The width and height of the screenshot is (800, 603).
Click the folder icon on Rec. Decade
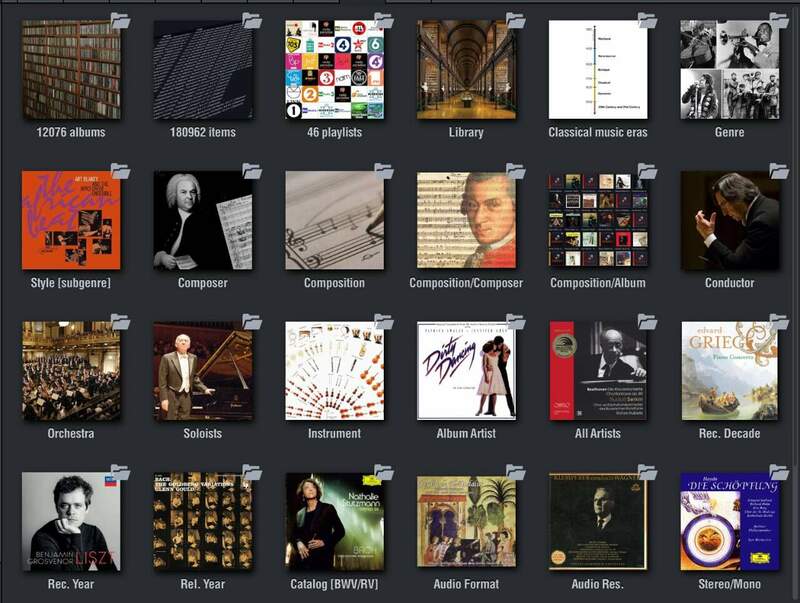(x=779, y=322)
